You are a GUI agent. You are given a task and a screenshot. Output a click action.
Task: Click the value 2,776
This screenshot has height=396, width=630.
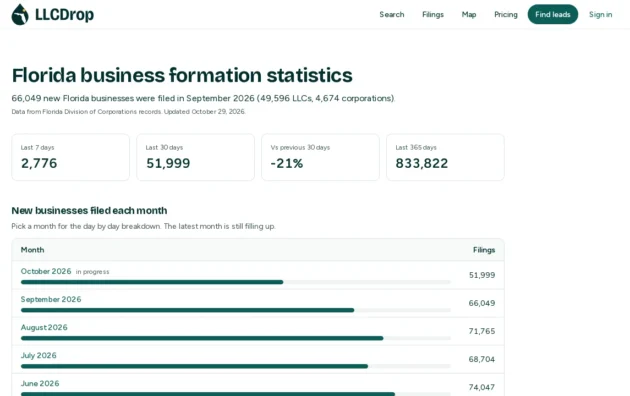pos(39,163)
